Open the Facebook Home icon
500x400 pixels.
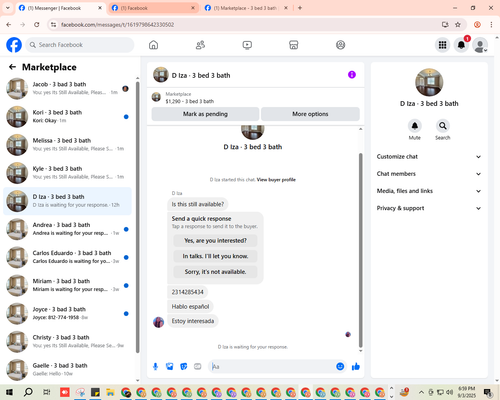click(153, 45)
